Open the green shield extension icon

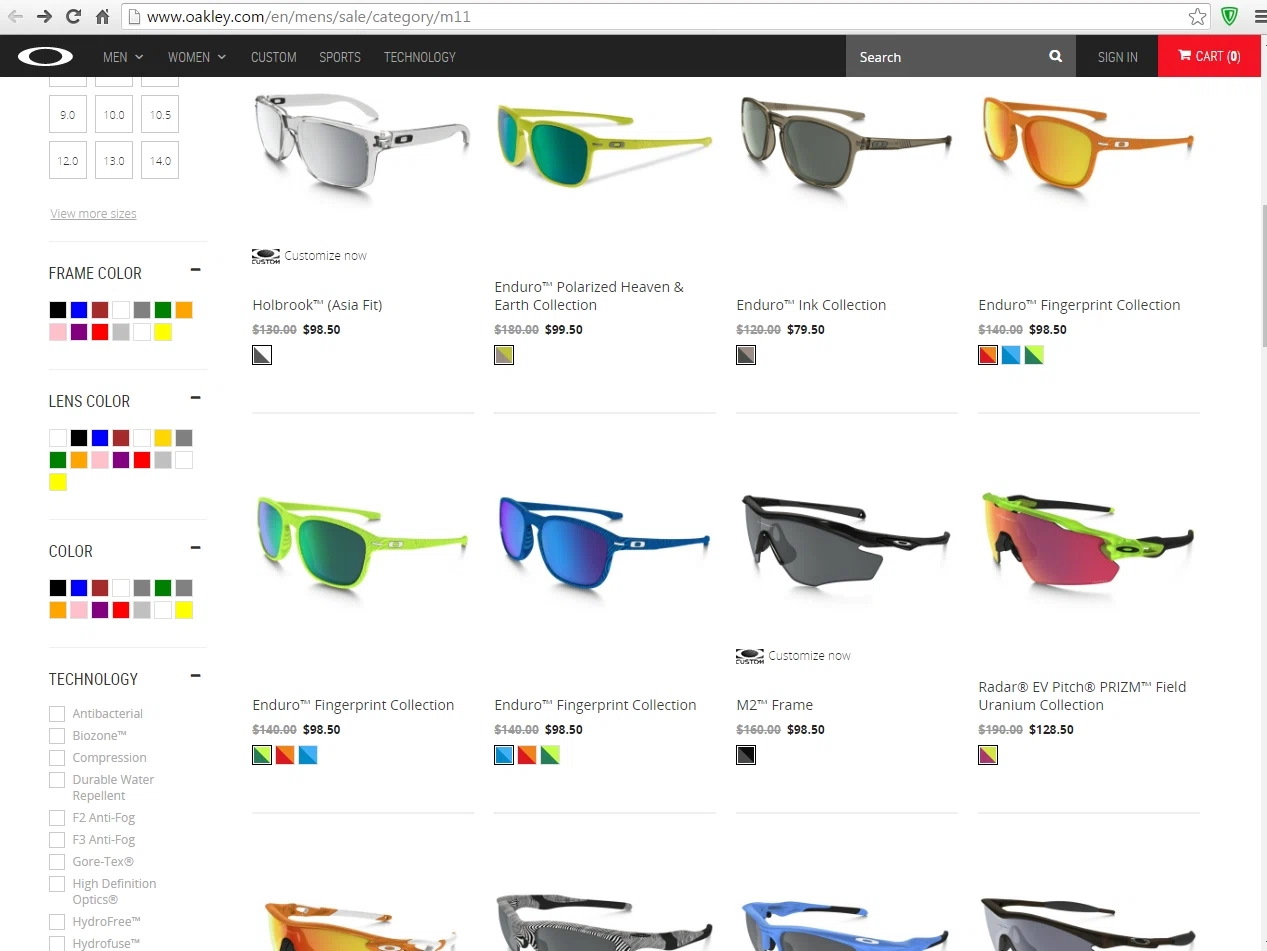(1230, 17)
